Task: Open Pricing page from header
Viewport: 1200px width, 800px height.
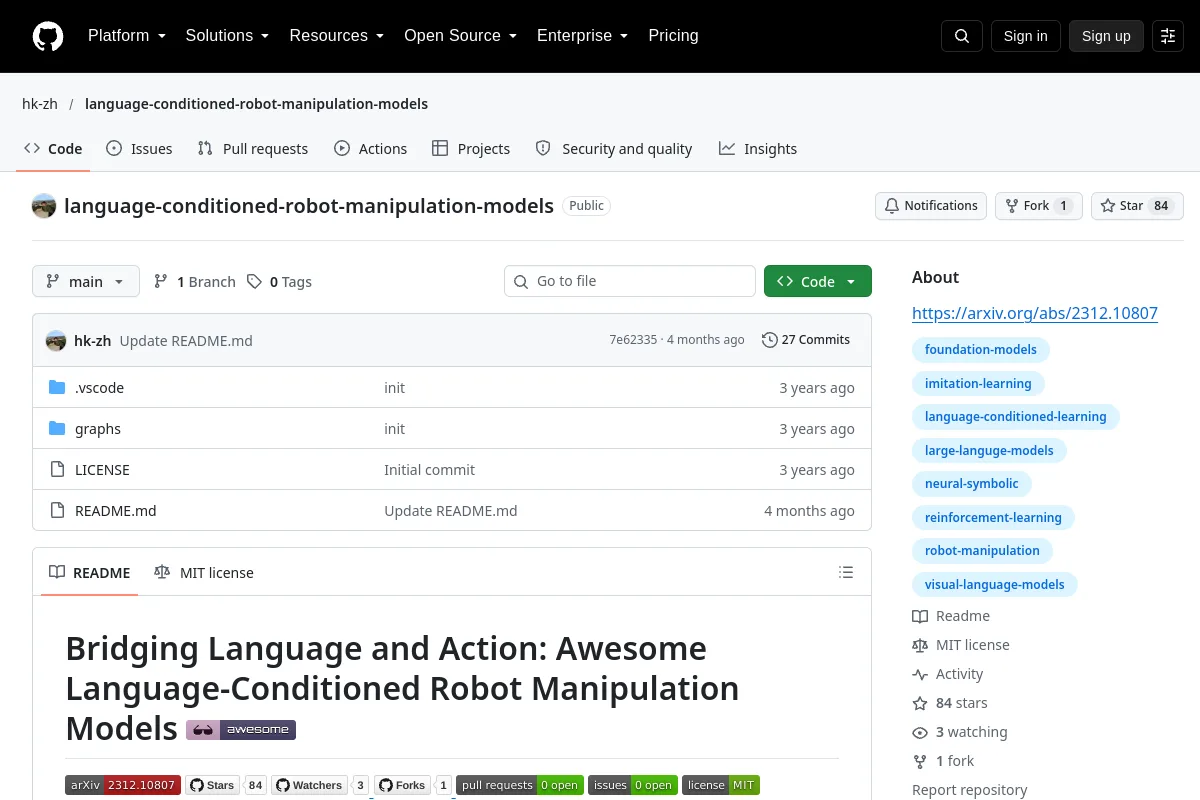Action: pyautogui.click(x=673, y=36)
